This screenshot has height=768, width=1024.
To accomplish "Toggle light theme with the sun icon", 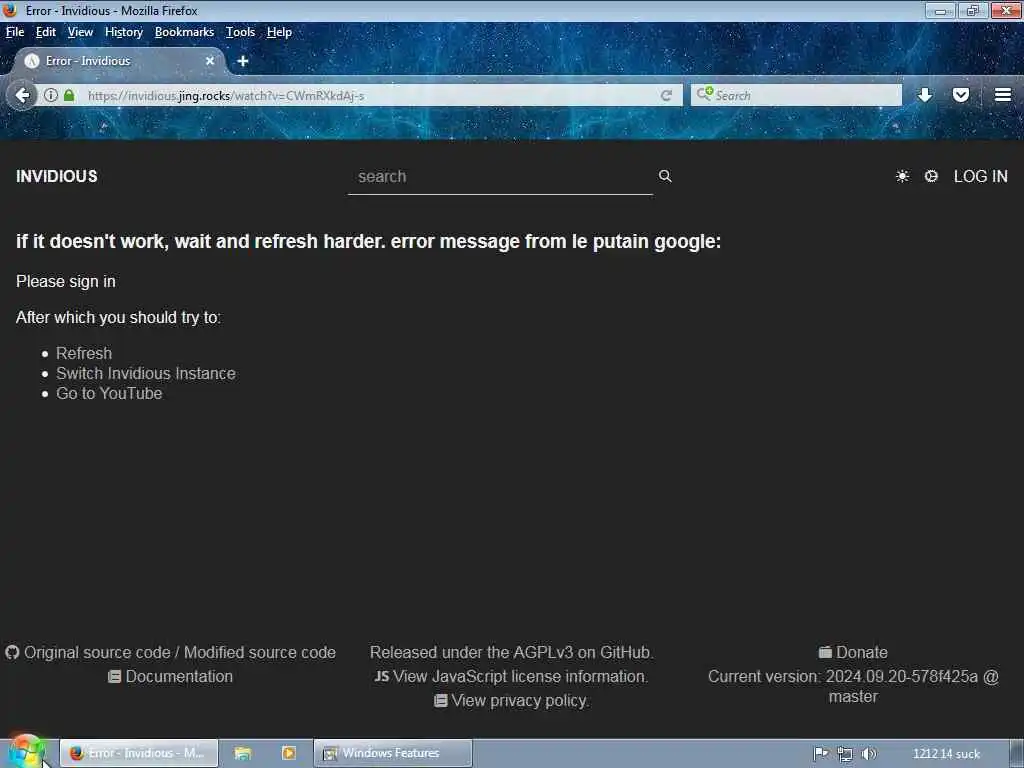I will tap(902, 176).
